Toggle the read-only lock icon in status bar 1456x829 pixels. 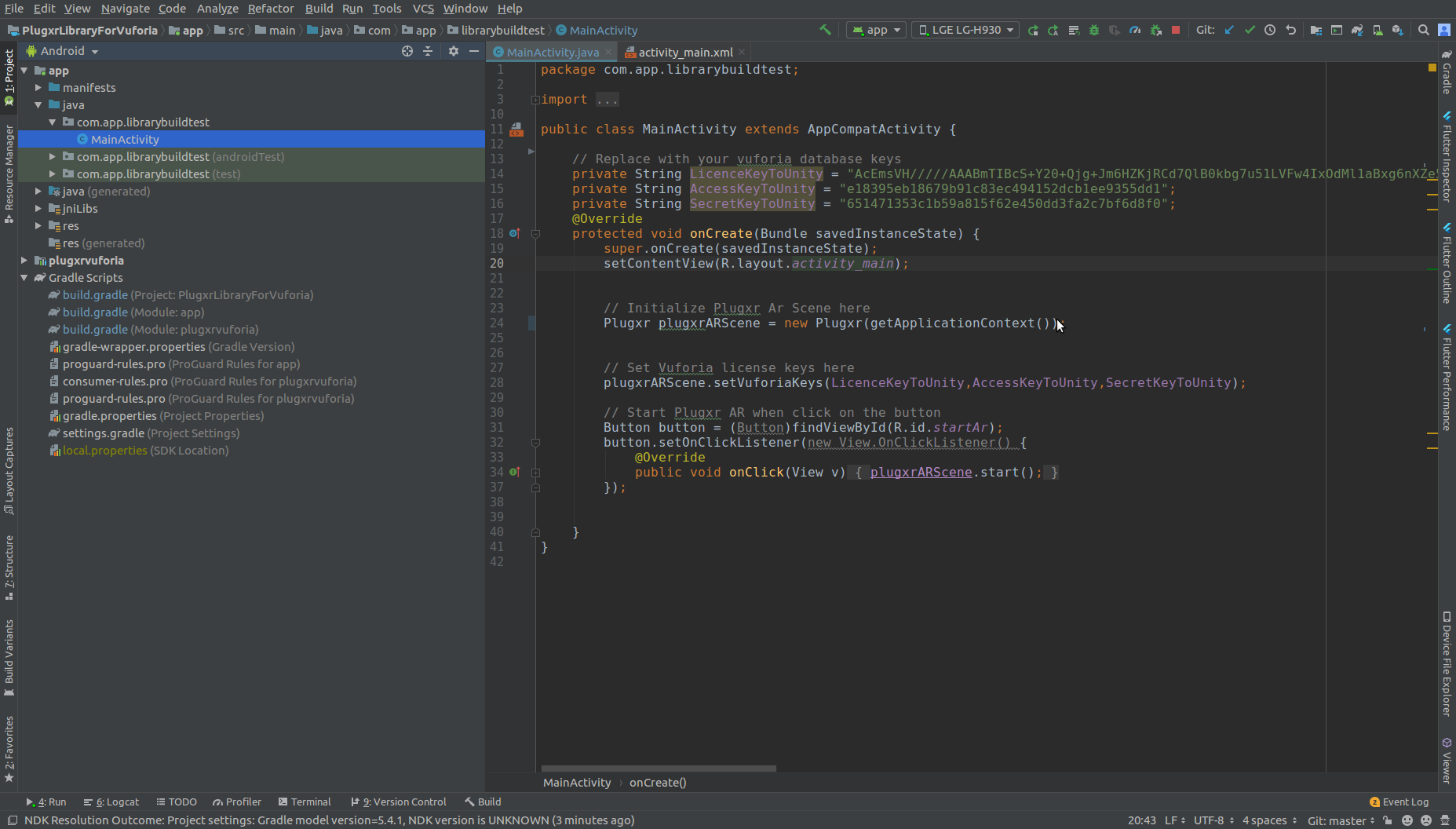pos(1388,820)
